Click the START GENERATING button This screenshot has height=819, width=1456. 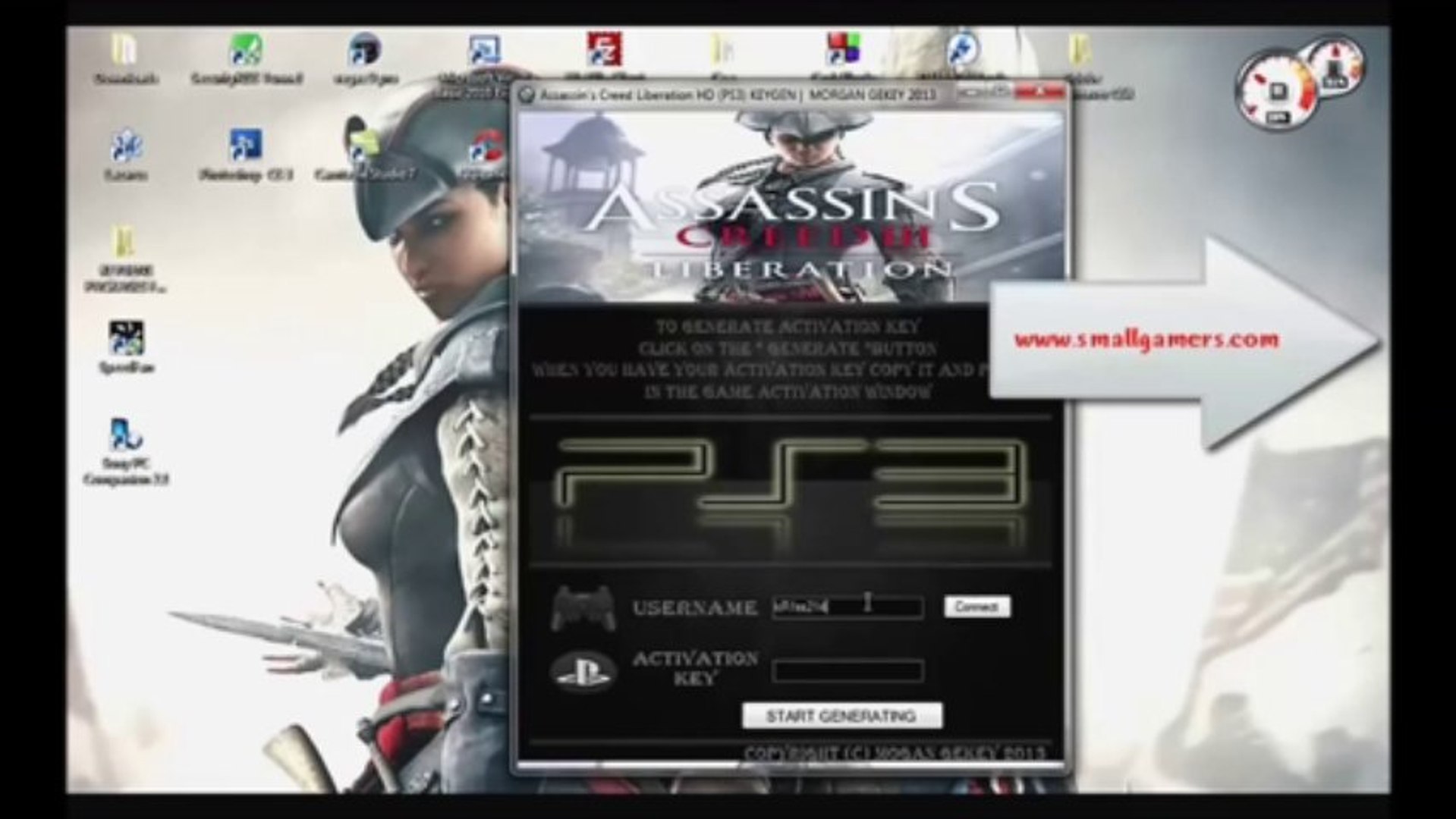point(841,716)
